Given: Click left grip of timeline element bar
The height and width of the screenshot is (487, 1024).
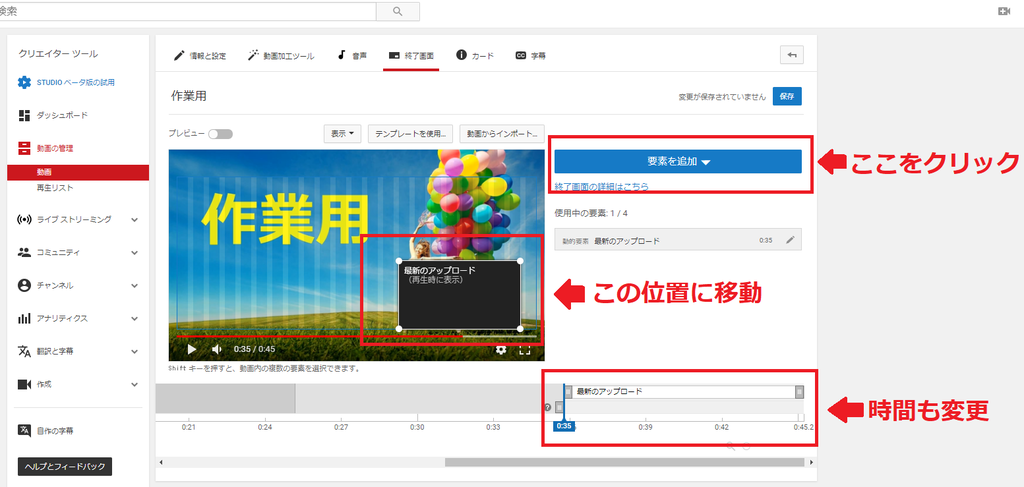Looking at the screenshot, I should coord(568,392).
